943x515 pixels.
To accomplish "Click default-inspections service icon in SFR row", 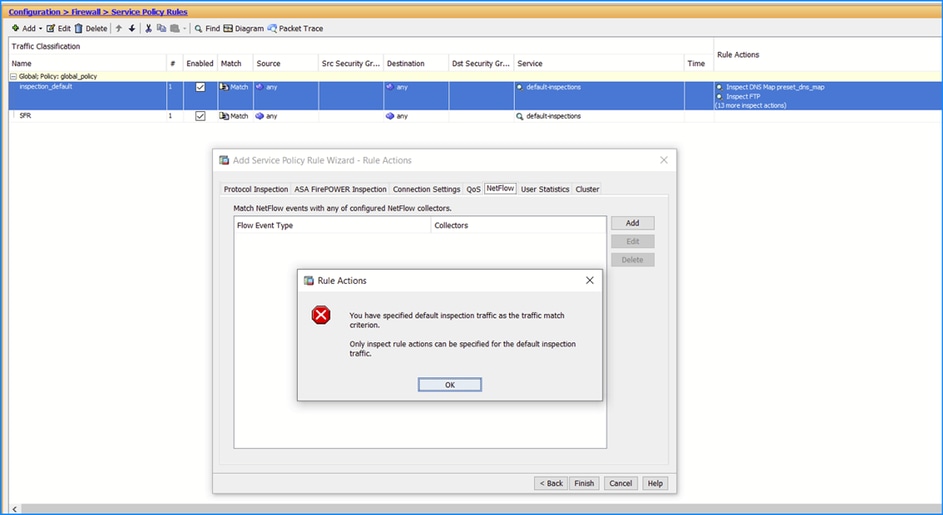I will (520, 116).
